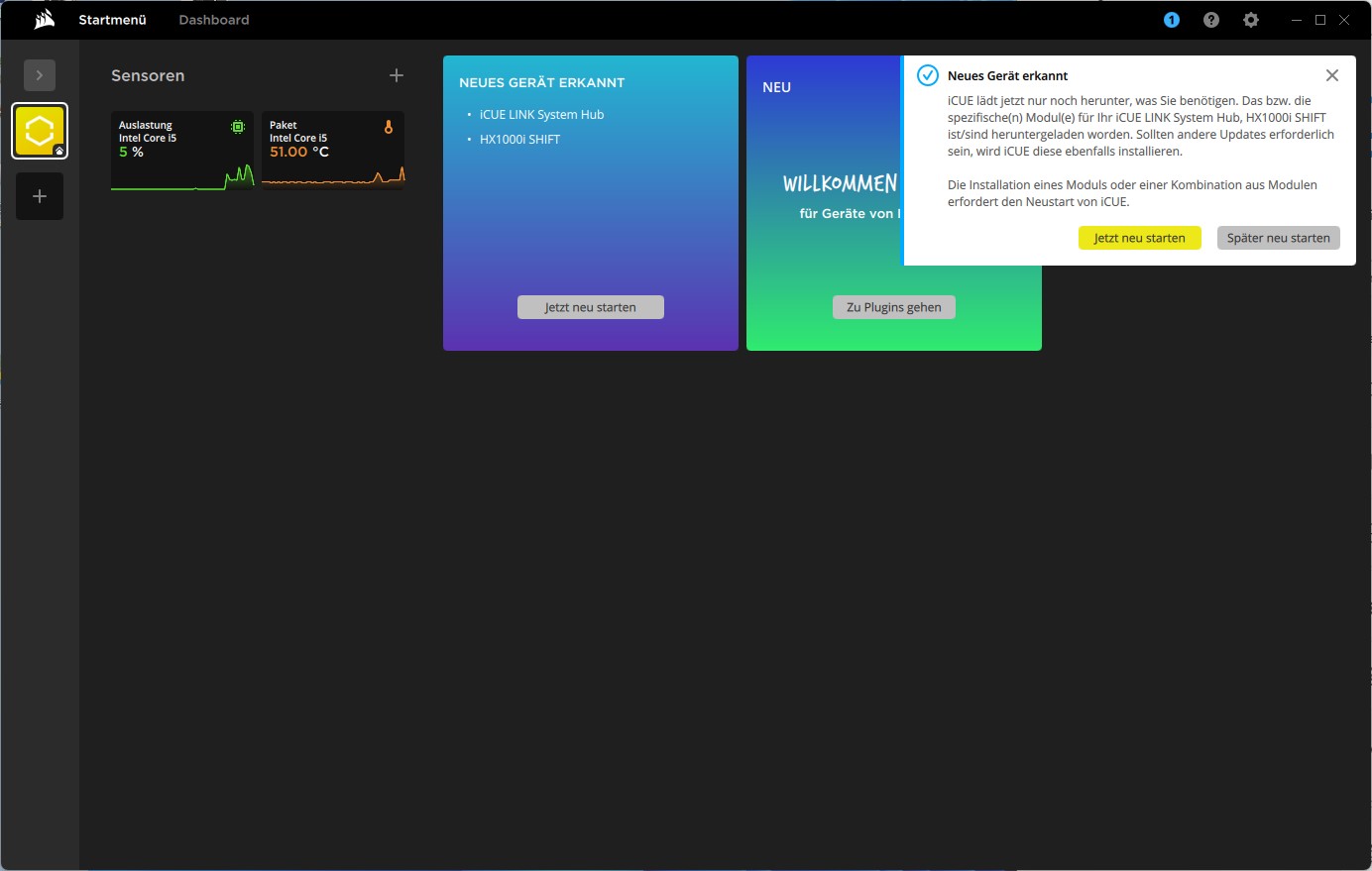The width and height of the screenshot is (1372, 871).
Task: Maximize the iCUE window
Action: 1320,20
